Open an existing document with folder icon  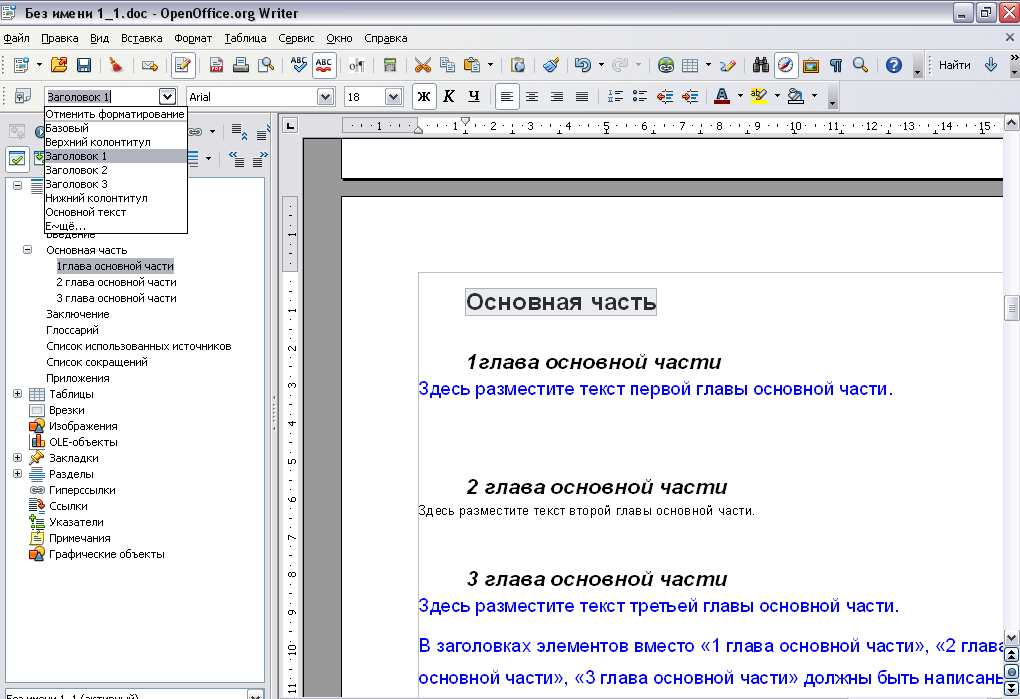59,65
